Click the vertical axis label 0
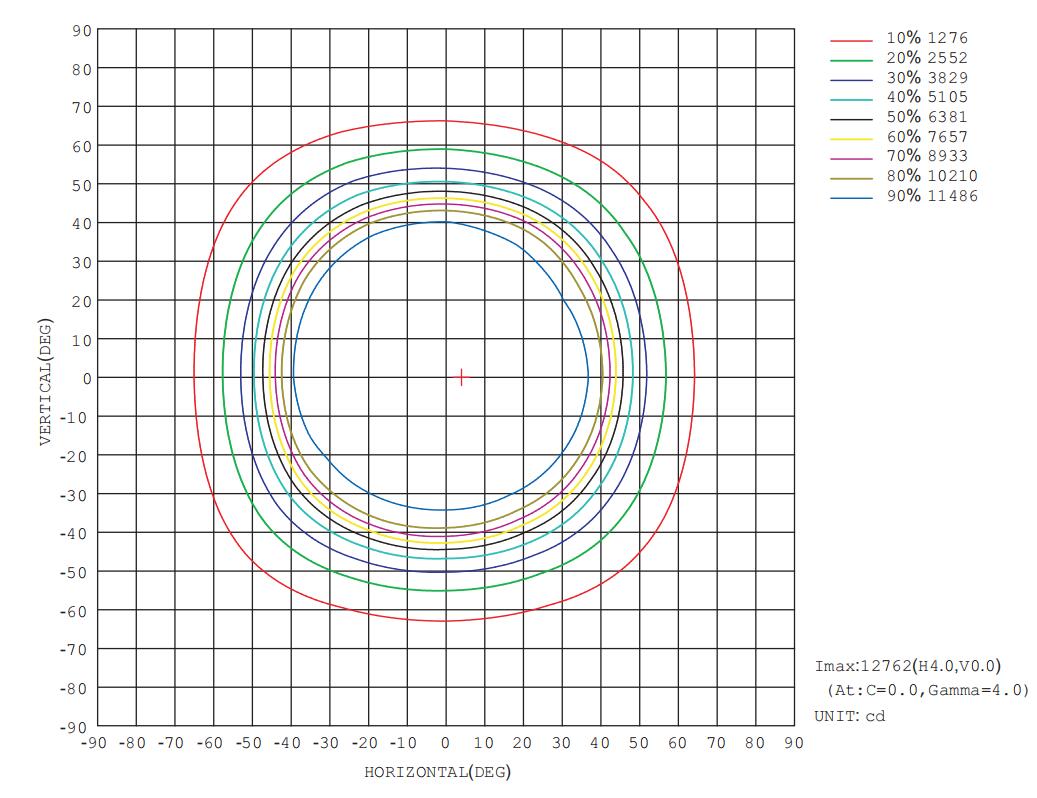The height and width of the screenshot is (798, 1037). point(87,379)
